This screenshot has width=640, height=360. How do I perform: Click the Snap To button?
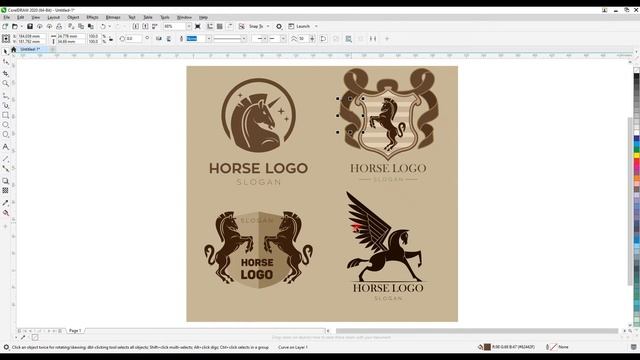click(x=256, y=26)
